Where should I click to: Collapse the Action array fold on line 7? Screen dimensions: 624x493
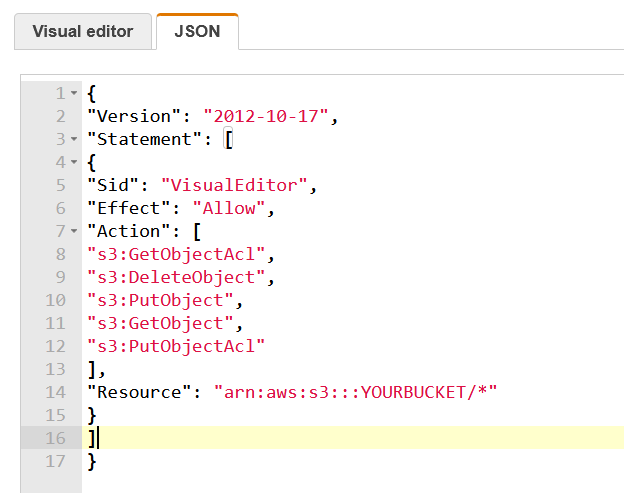tap(74, 231)
